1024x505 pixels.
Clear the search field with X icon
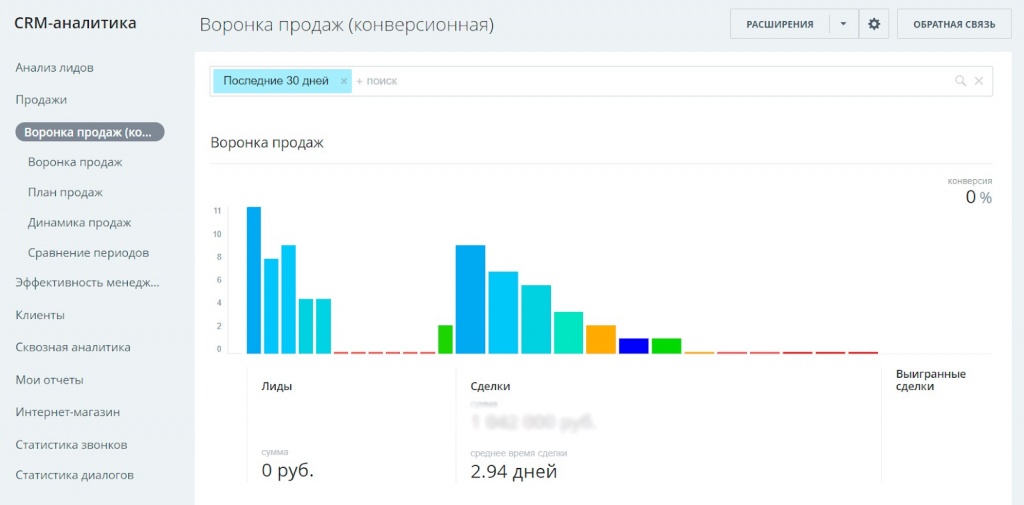(979, 81)
